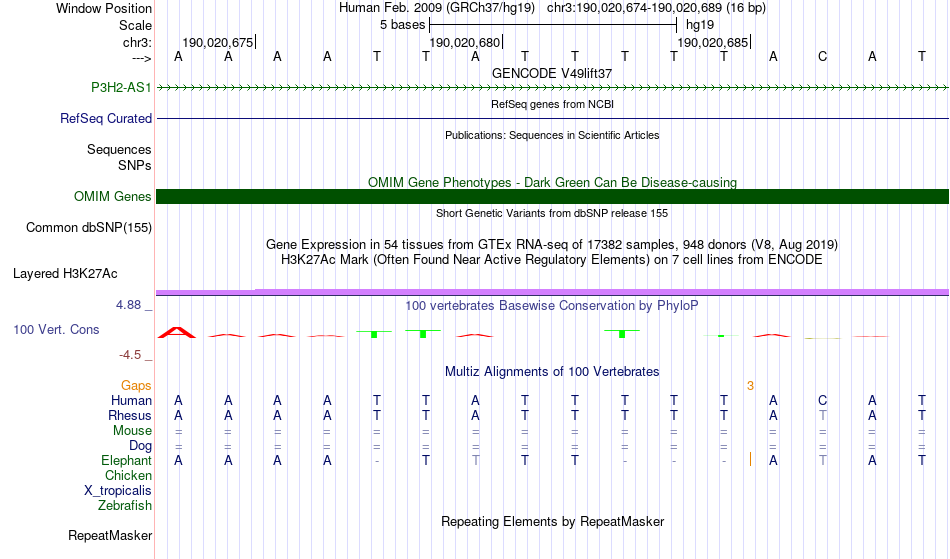Image resolution: width=950 pixels, height=559 pixels.
Task: Click the Scale label
Action: (135, 25)
